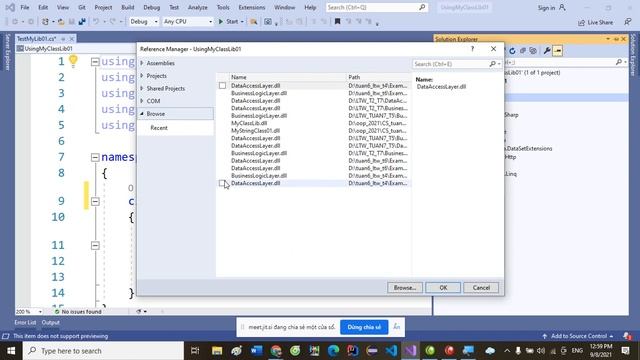Open the Start button dropdown arrow

(x=242, y=22)
